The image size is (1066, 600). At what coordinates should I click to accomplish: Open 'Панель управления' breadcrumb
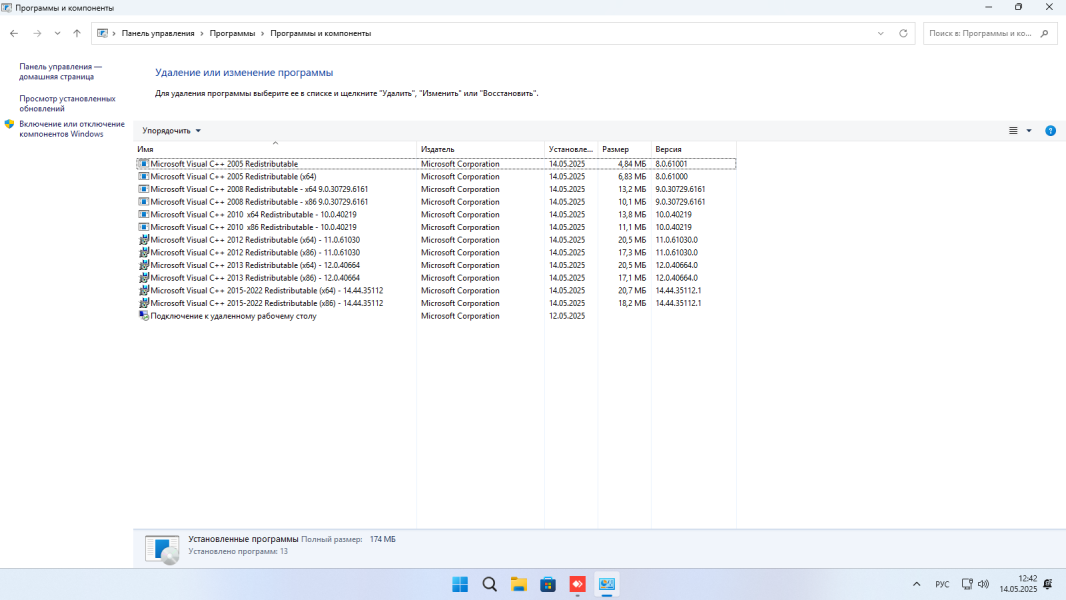(158, 33)
